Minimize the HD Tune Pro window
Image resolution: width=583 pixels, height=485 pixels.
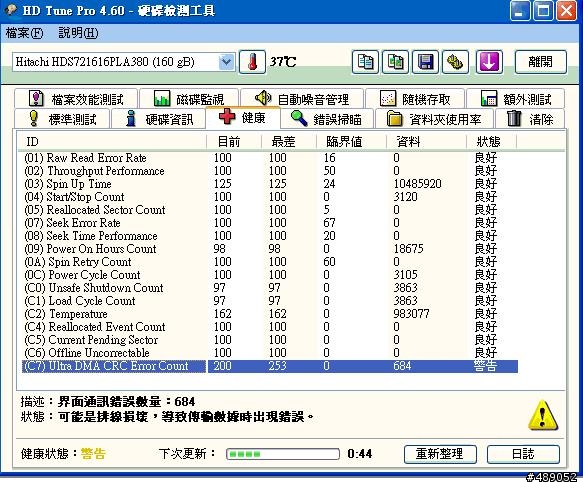click(520, 10)
